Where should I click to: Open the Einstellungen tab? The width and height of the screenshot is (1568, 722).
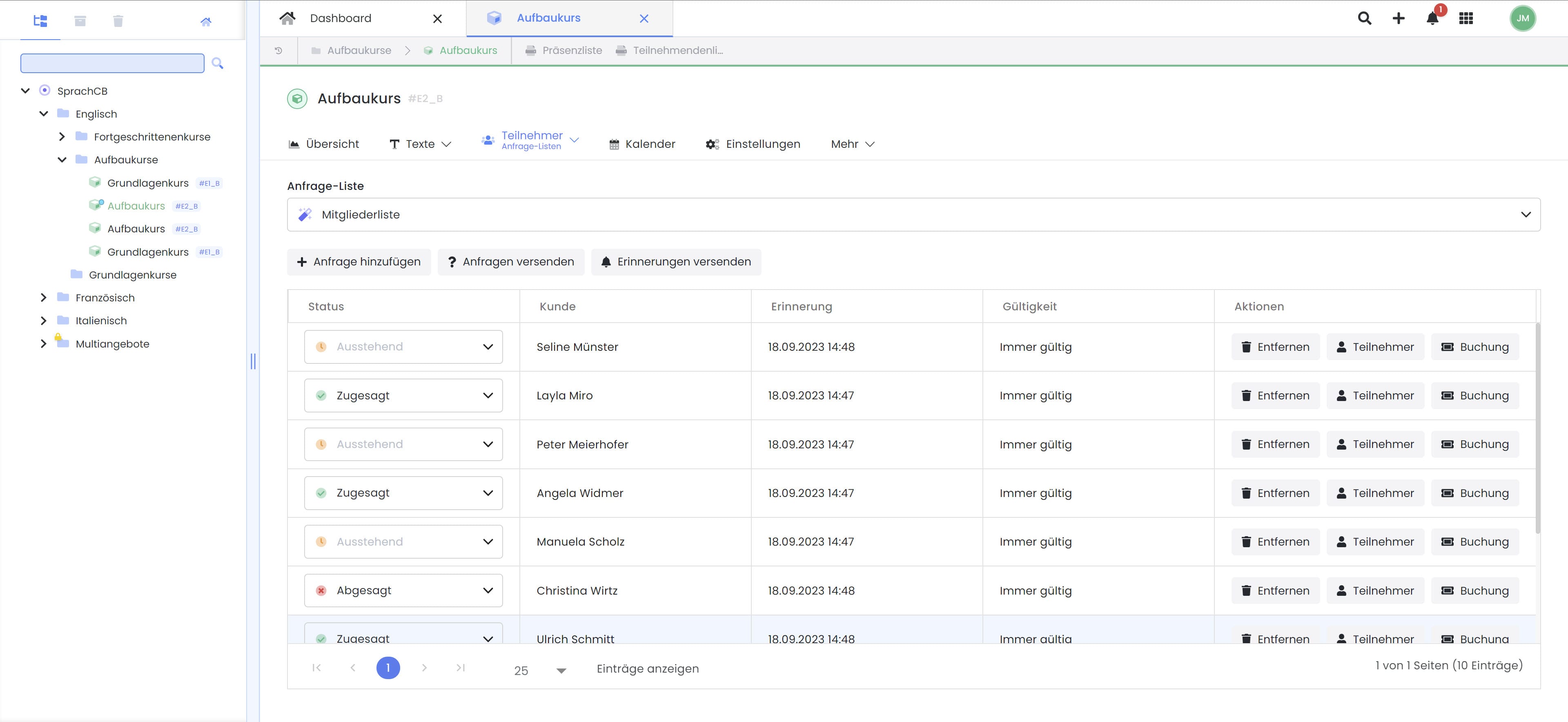753,144
